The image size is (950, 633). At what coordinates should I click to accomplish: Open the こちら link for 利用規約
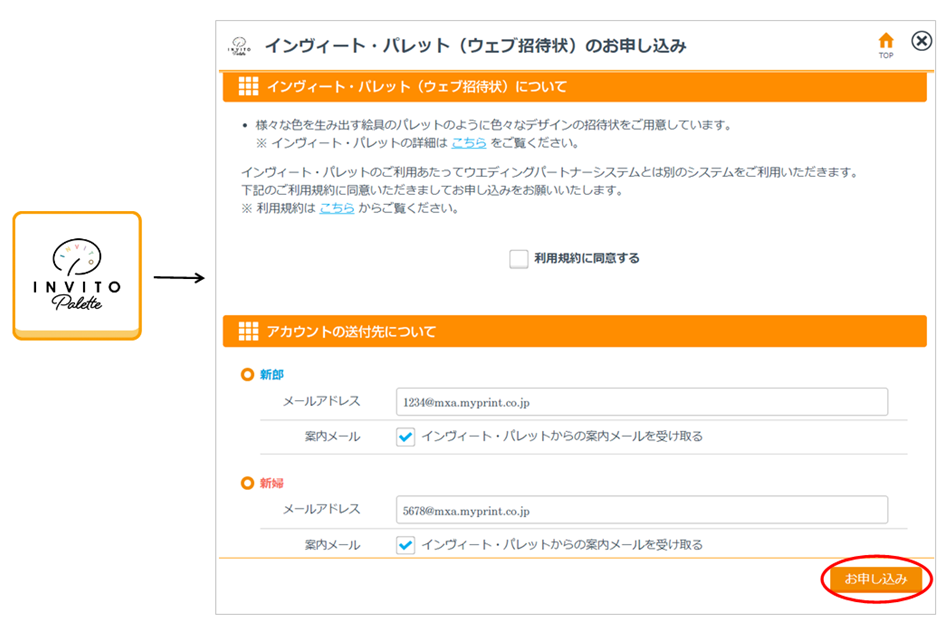click(x=337, y=208)
